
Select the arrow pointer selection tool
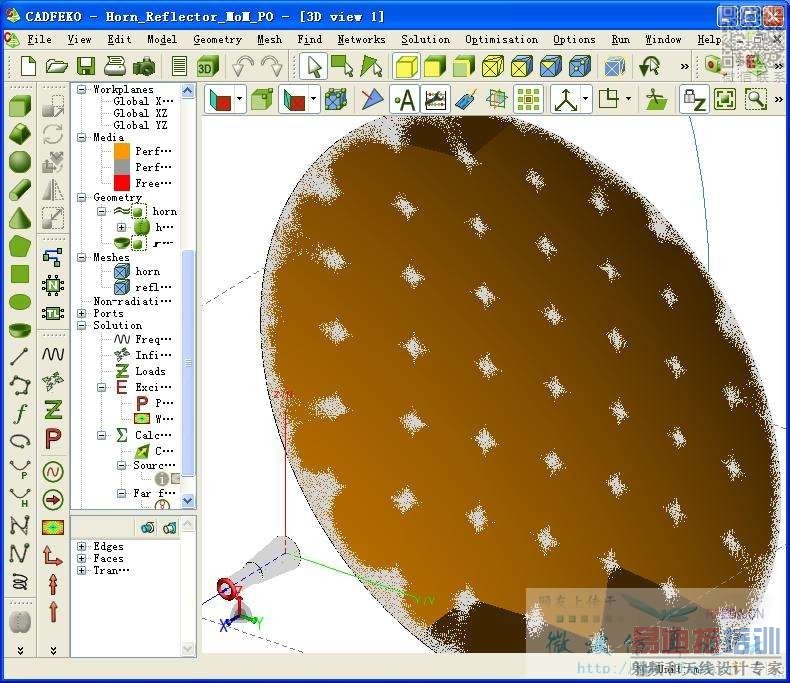314,66
